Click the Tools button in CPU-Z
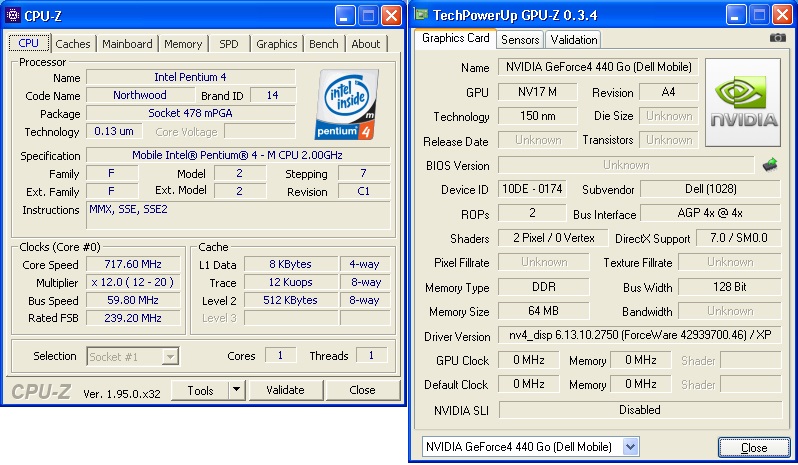The width and height of the screenshot is (798, 465). click(201, 390)
